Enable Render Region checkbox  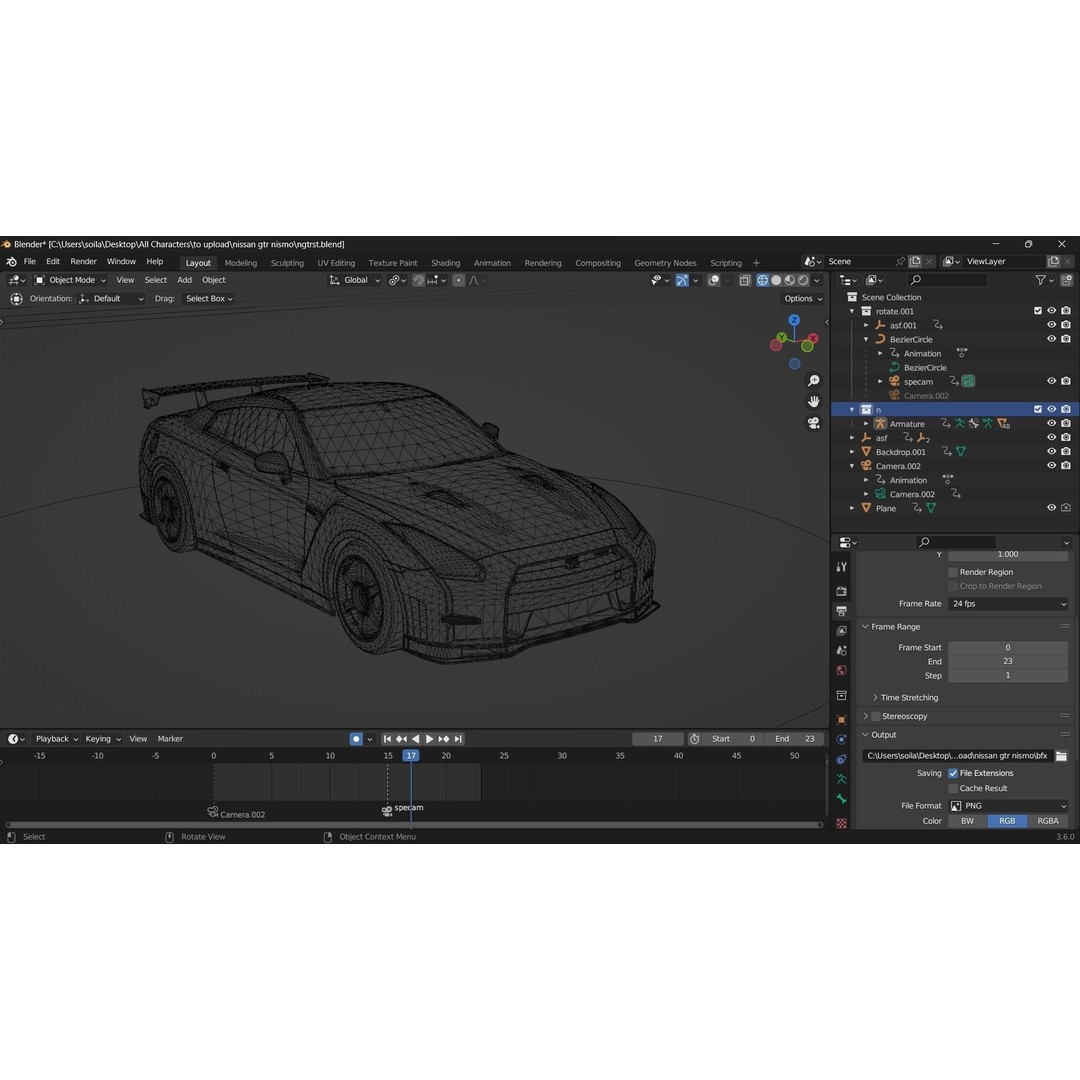pyautogui.click(x=953, y=572)
